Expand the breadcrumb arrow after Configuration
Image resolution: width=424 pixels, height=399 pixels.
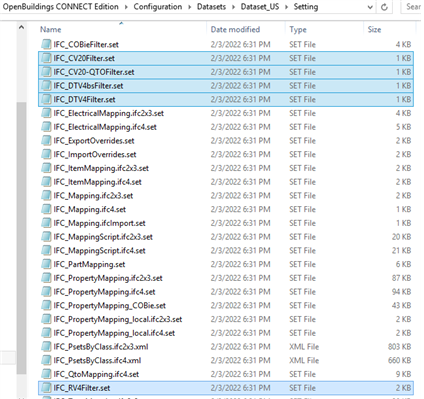tap(189, 7)
